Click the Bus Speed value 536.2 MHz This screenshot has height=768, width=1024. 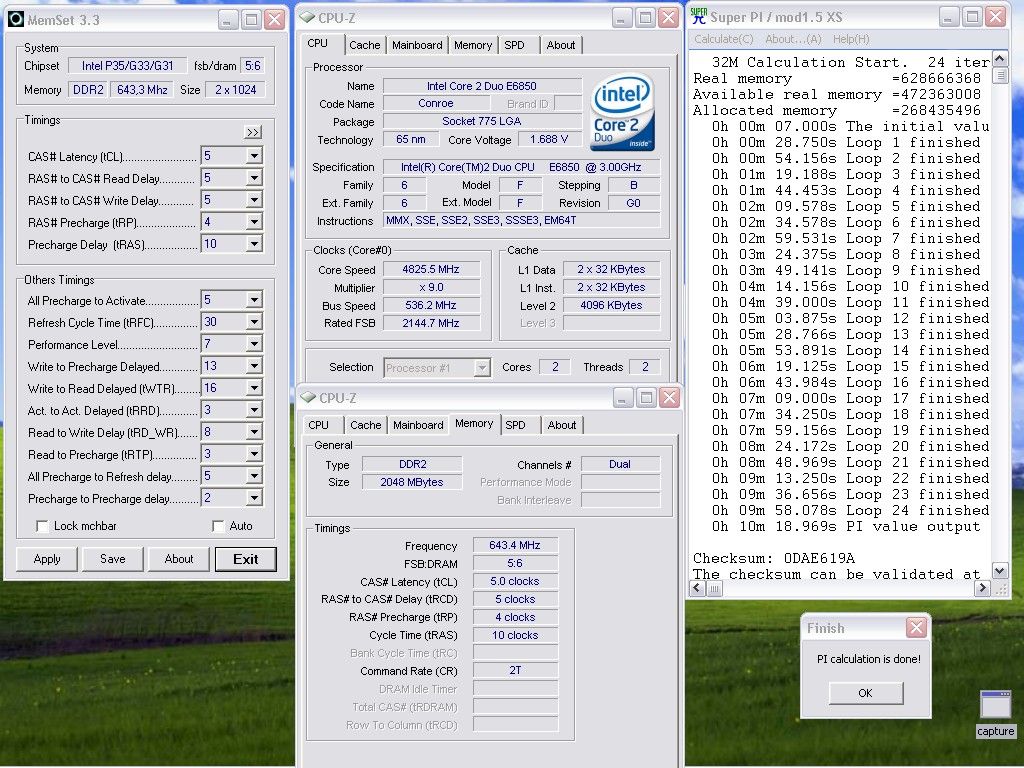(432, 305)
